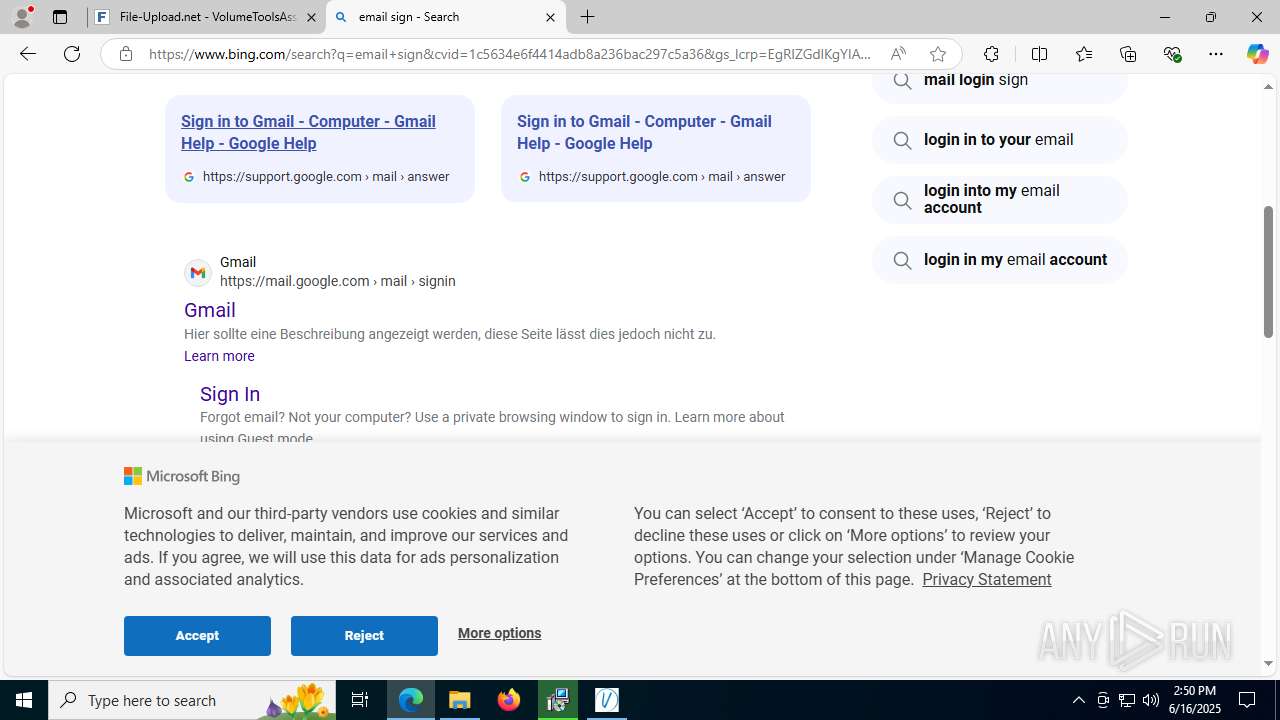Click scrollbar down arrow
Viewport: 1280px width, 720px height.
1269,663
